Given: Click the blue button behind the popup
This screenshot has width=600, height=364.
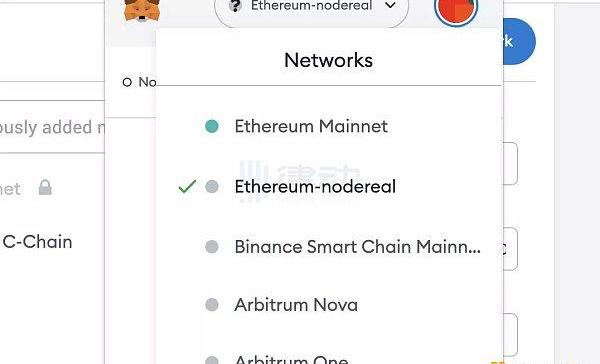Looking at the screenshot, I should [x=519, y=41].
